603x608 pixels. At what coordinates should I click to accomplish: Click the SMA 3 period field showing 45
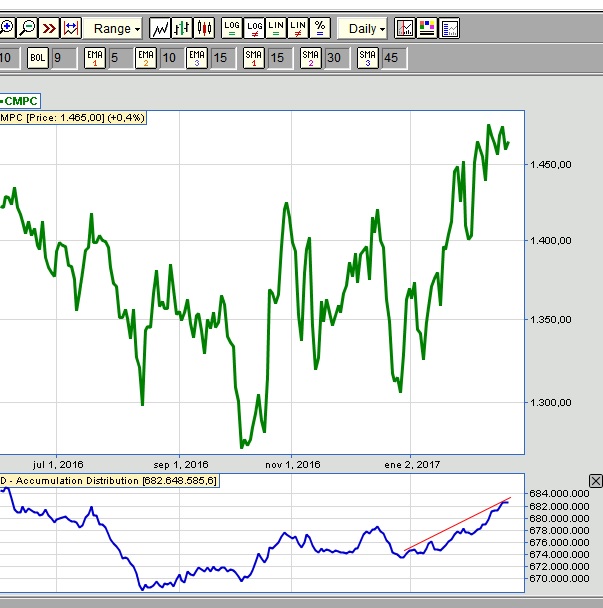click(391, 58)
